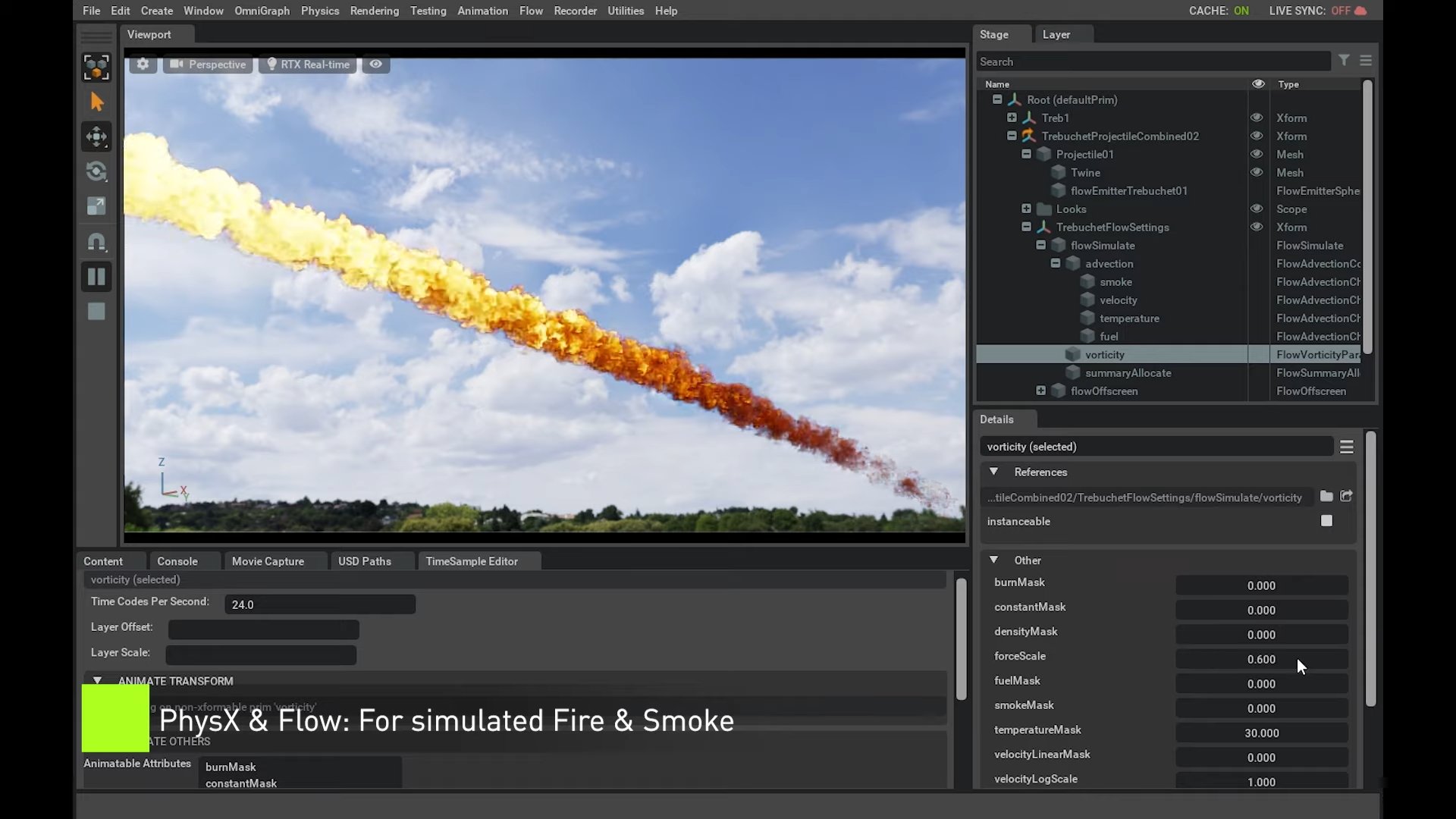
Task: Stop the simulation with stop button
Action: (96, 312)
